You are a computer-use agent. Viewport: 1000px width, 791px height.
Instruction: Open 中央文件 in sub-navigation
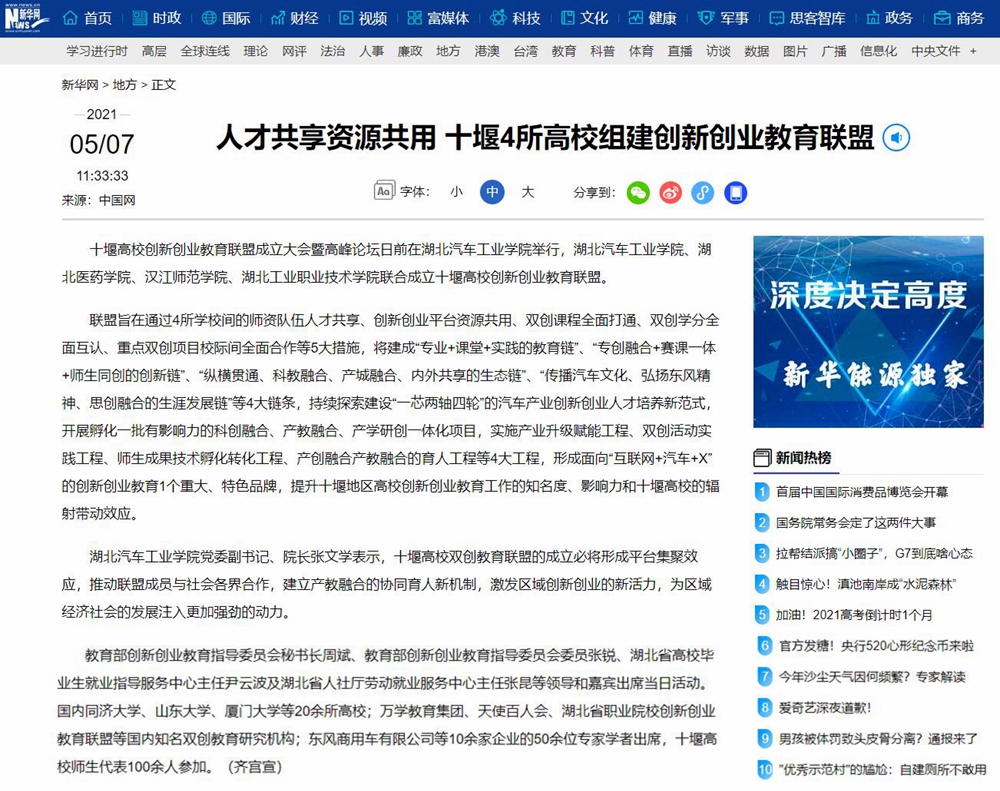[x=935, y=51]
